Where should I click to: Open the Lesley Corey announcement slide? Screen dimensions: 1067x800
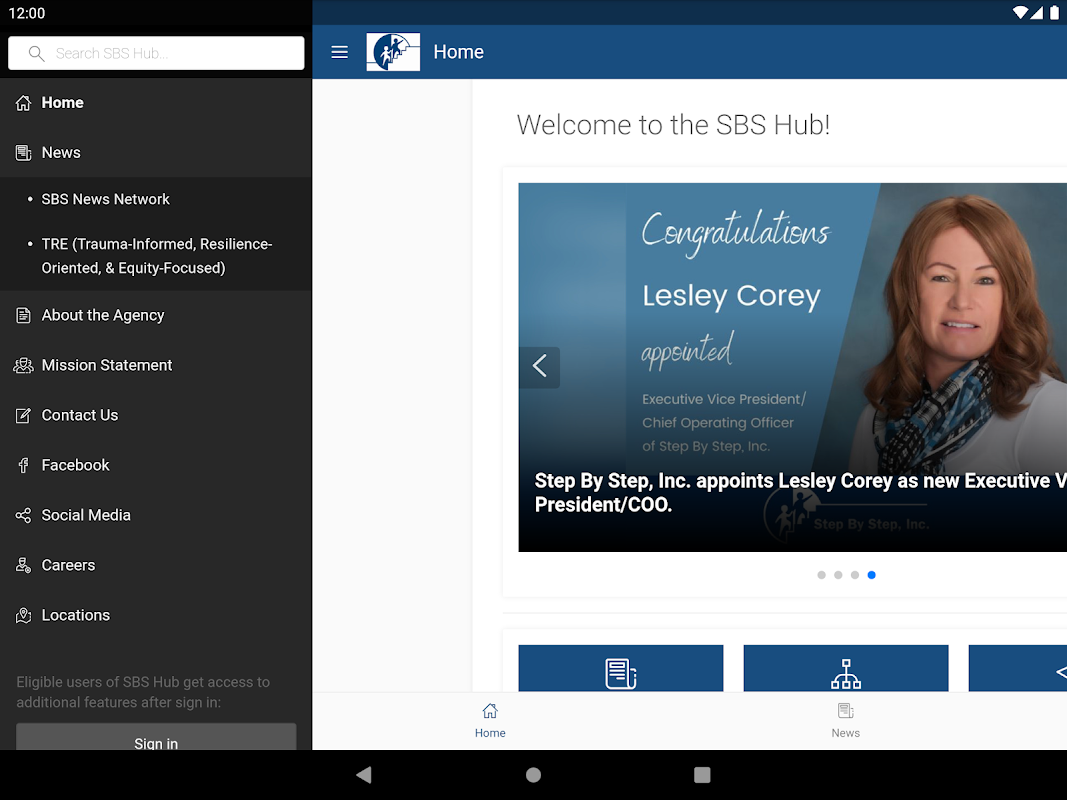click(793, 367)
